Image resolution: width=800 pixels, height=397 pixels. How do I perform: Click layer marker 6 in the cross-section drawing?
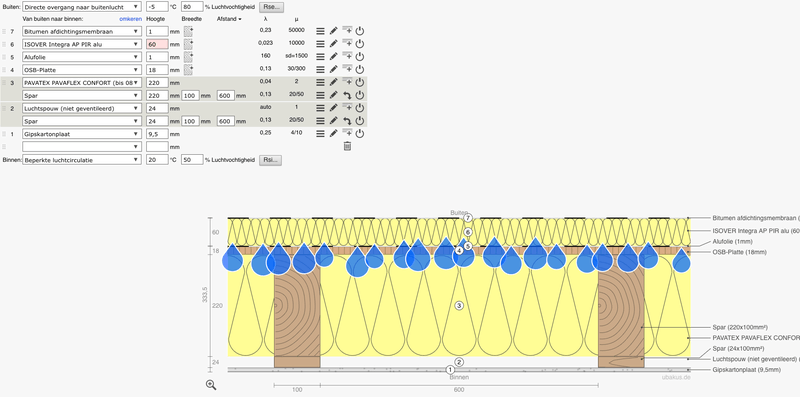coord(468,232)
